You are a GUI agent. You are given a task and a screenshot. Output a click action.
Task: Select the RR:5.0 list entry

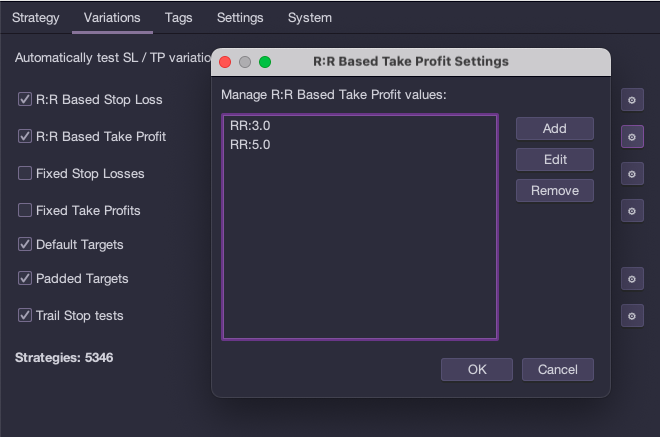pyautogui.click(x=360, y=145)
